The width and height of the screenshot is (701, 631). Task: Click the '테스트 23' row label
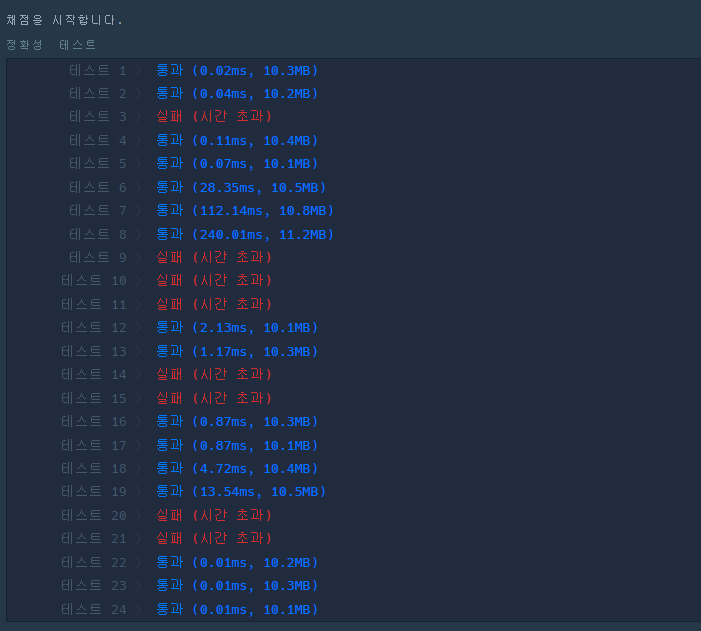point(94,585)
